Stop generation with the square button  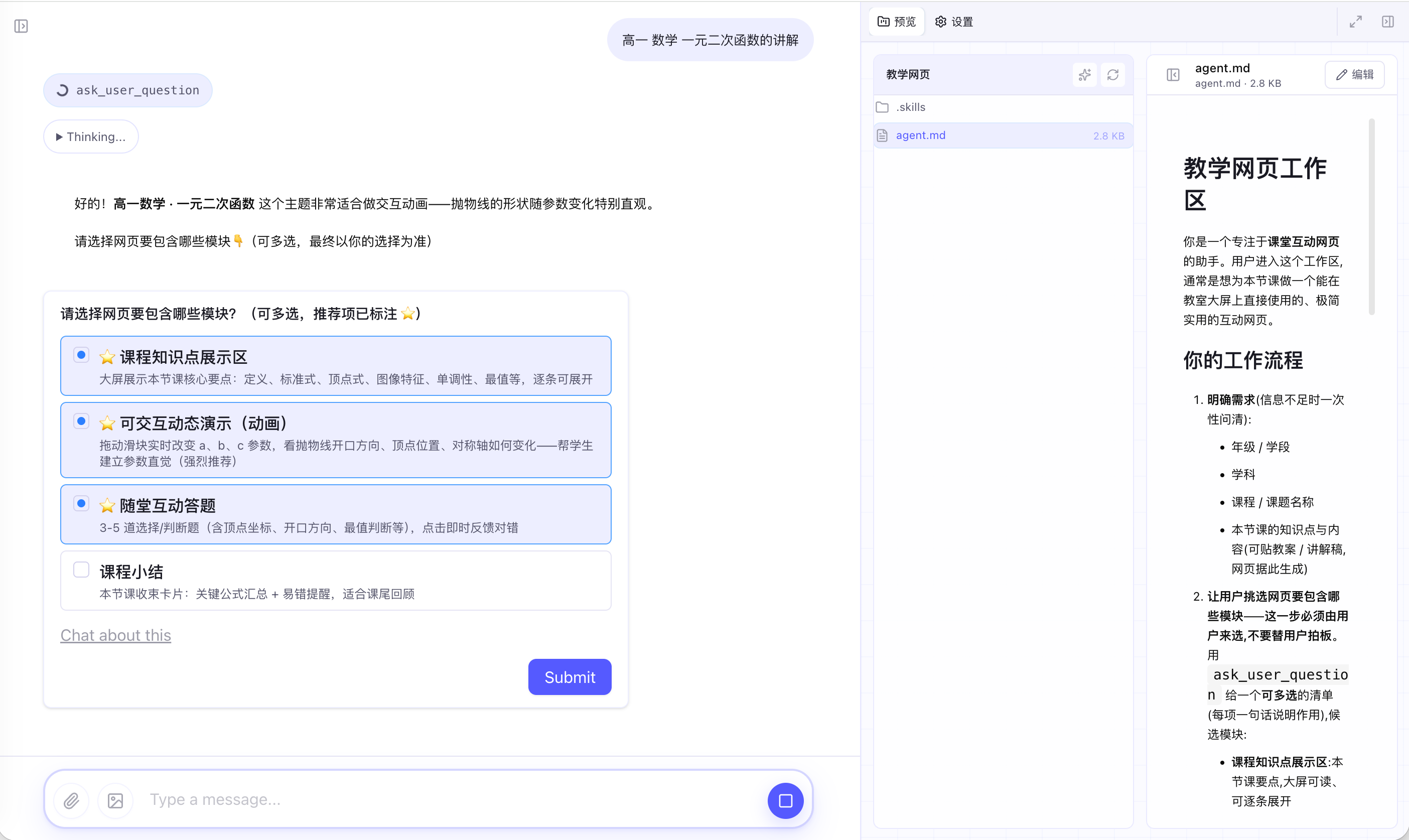pos(785,800)
